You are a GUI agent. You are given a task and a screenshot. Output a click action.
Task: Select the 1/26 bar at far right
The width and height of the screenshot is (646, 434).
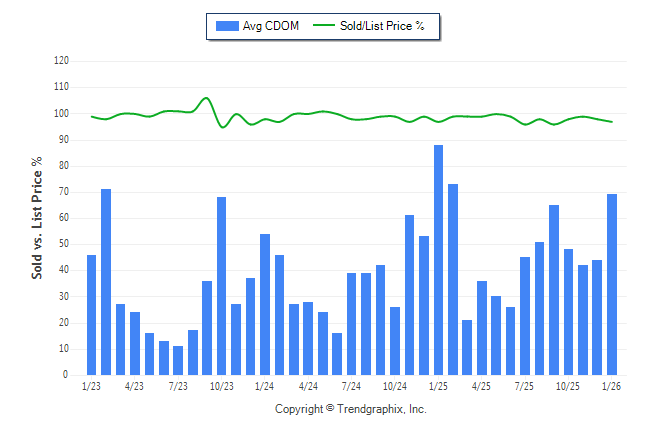coord(612,285)
